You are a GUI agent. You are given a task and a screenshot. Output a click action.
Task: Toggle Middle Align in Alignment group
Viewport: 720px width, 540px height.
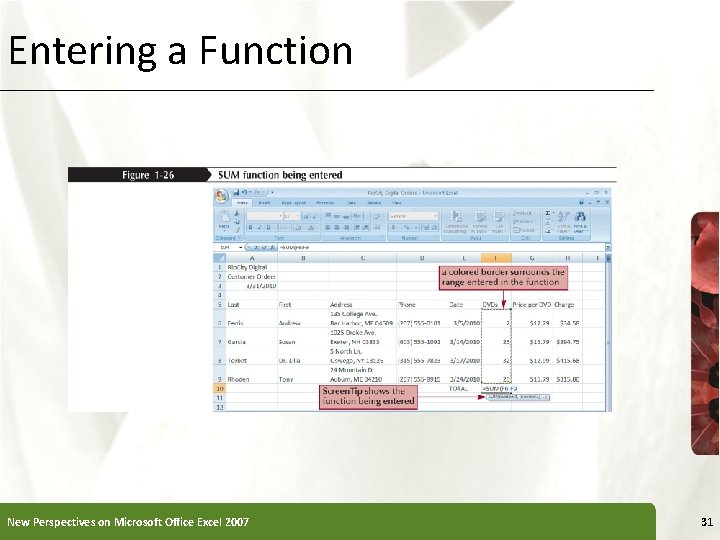pyautogui.click(x=338, y=216)
